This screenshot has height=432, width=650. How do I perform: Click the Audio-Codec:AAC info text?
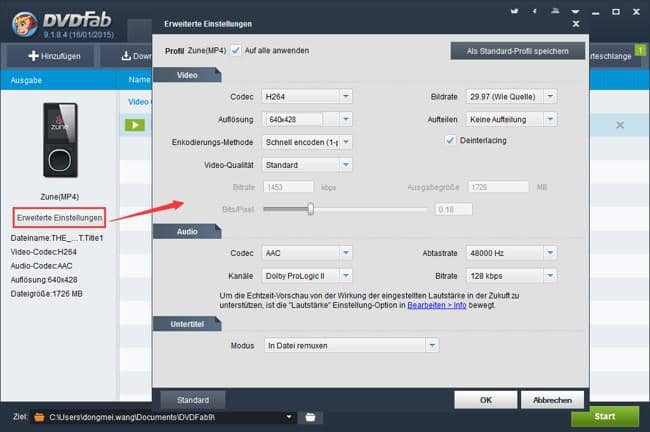pyautogui.click(x=41, y=266)
